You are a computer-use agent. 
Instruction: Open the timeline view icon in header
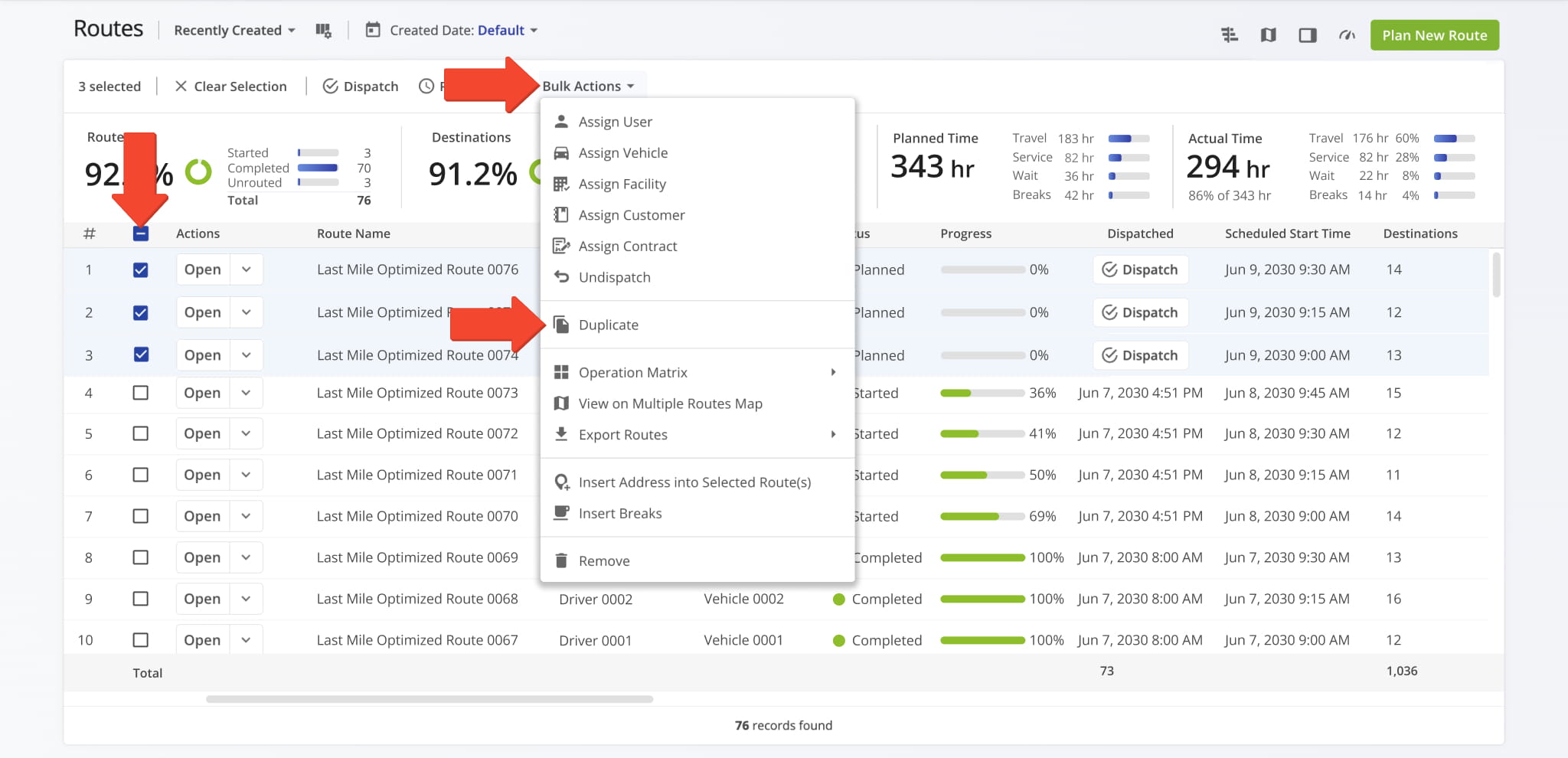1229,35
